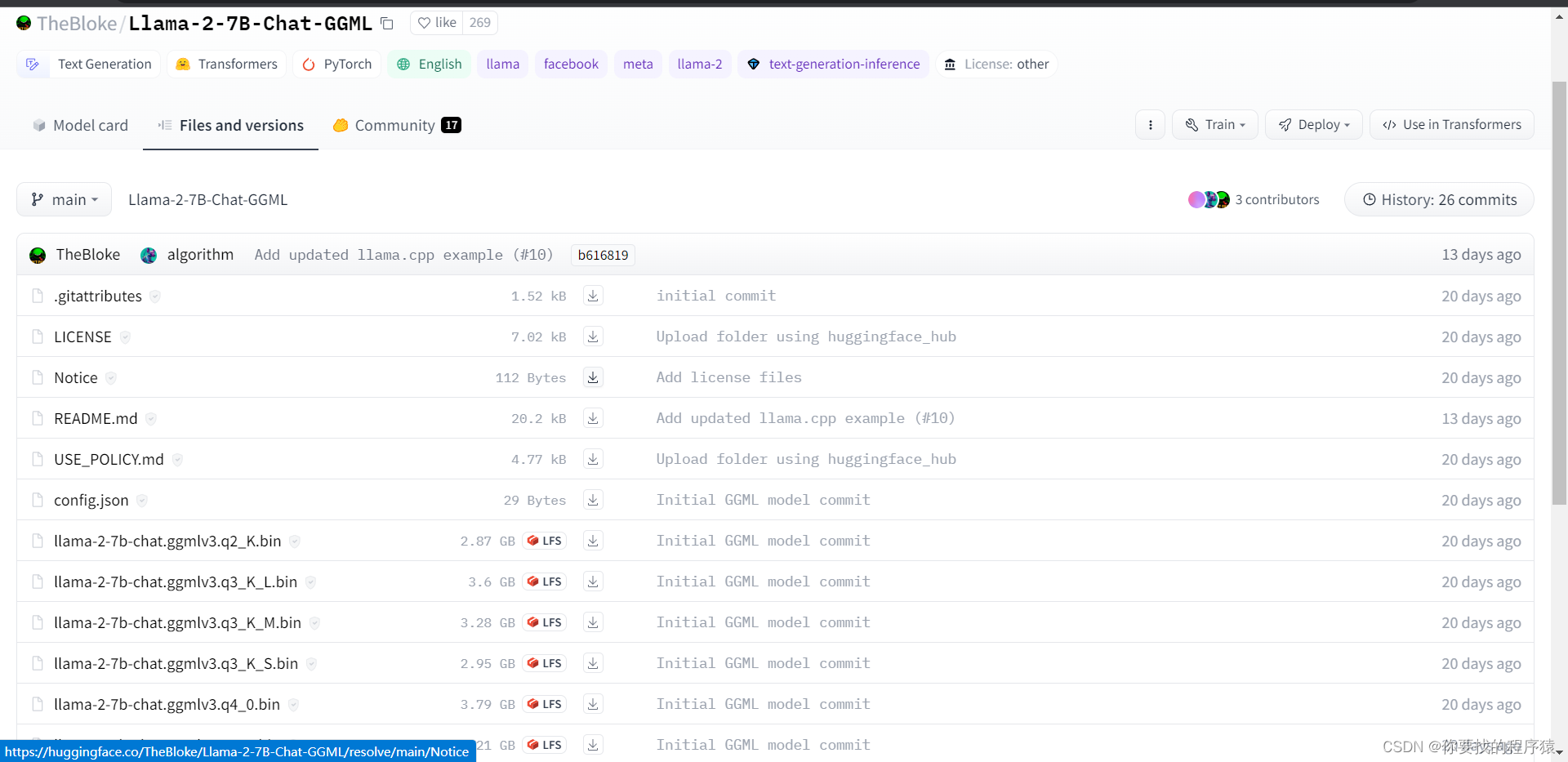This screenshot has height=762, width=1568.
Task: View History: 26 commits
Action: [1439, 199]
